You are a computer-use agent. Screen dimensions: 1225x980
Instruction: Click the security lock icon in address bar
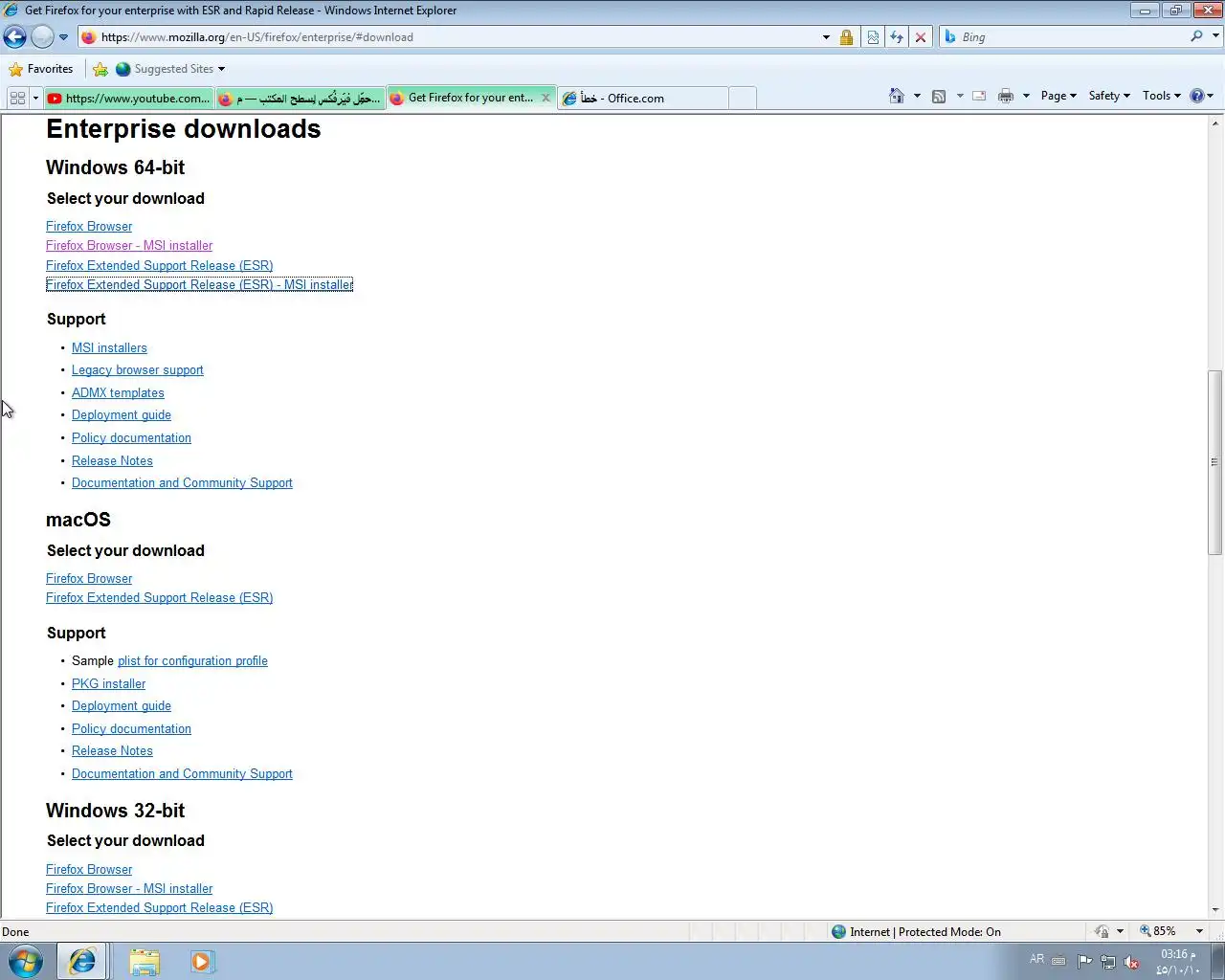click(846, 37)
